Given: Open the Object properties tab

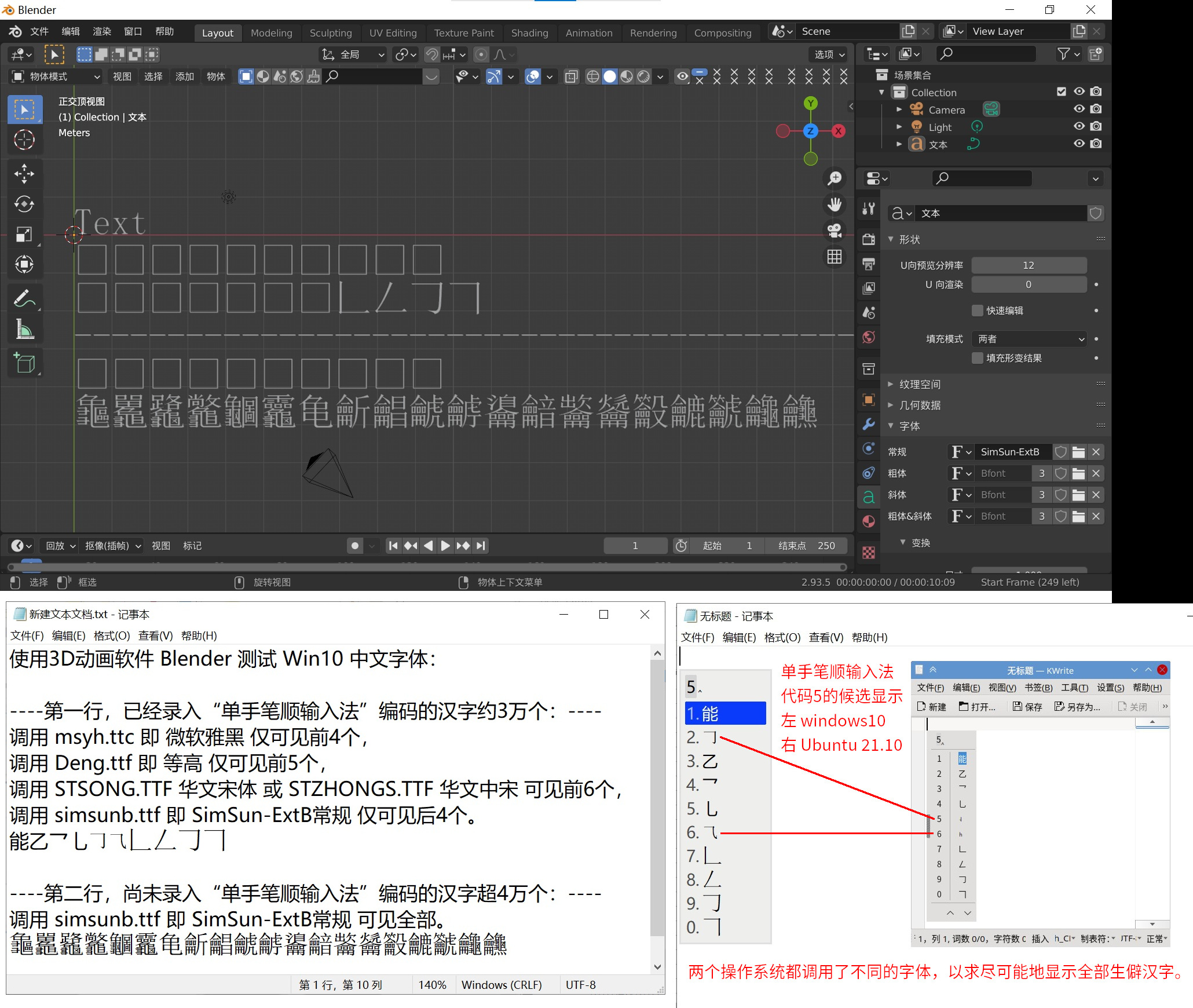Looking at the screenshot, I should click(869, 400).
